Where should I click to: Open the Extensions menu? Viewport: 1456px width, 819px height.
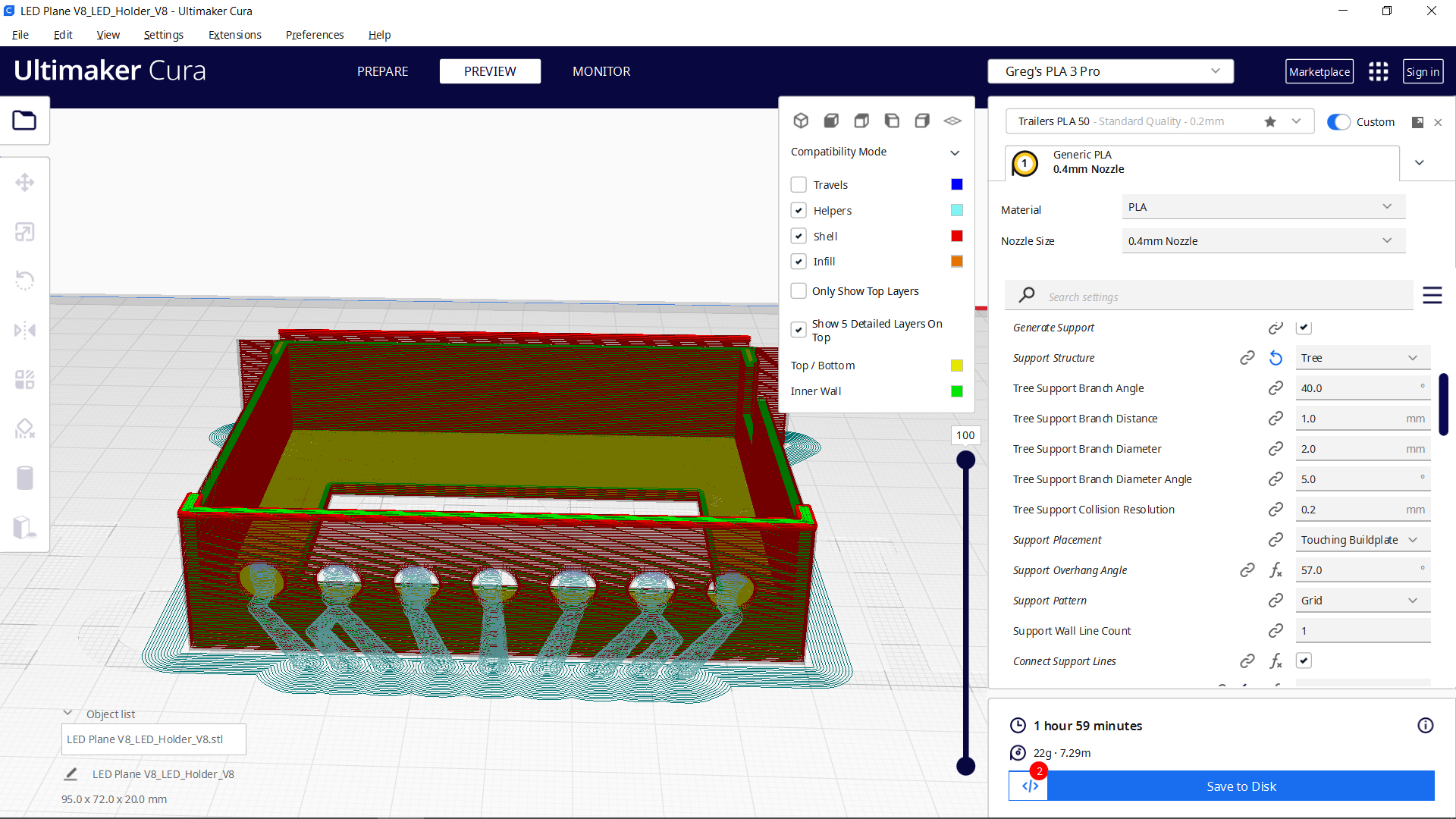coord(234,35)
